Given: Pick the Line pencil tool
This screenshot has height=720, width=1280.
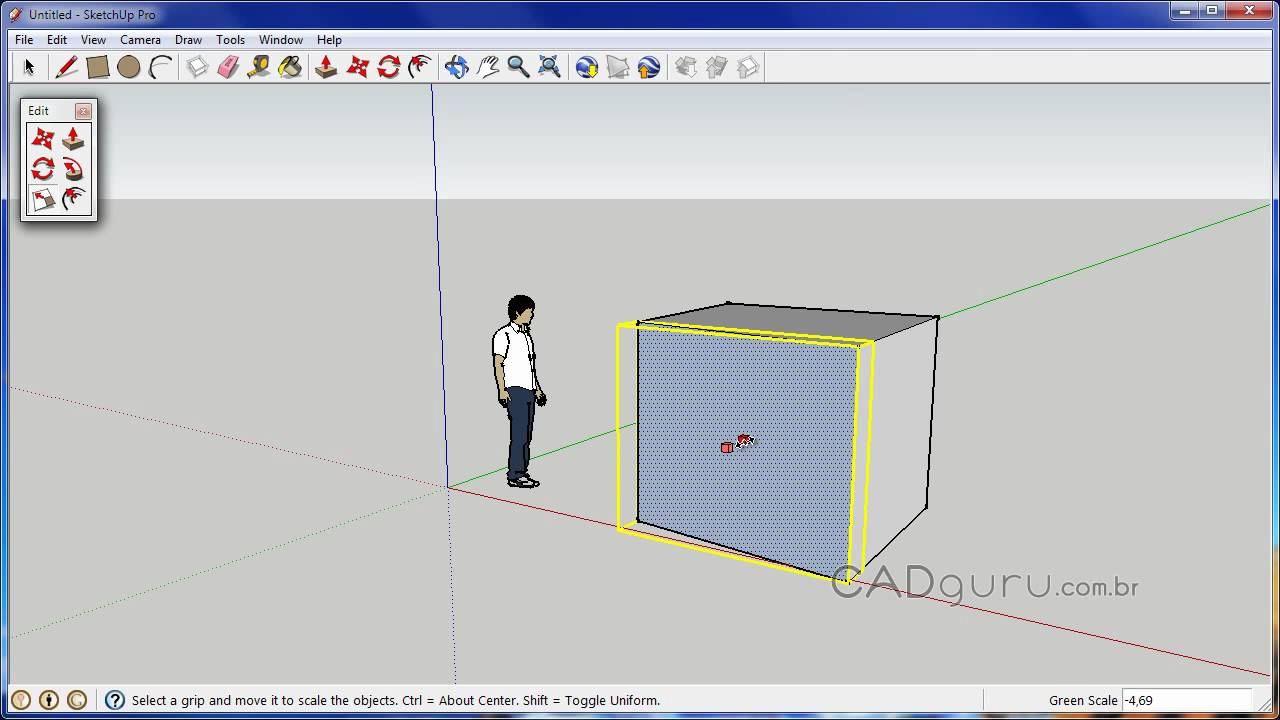Looking at the screenshot, I should coord(66,67).
